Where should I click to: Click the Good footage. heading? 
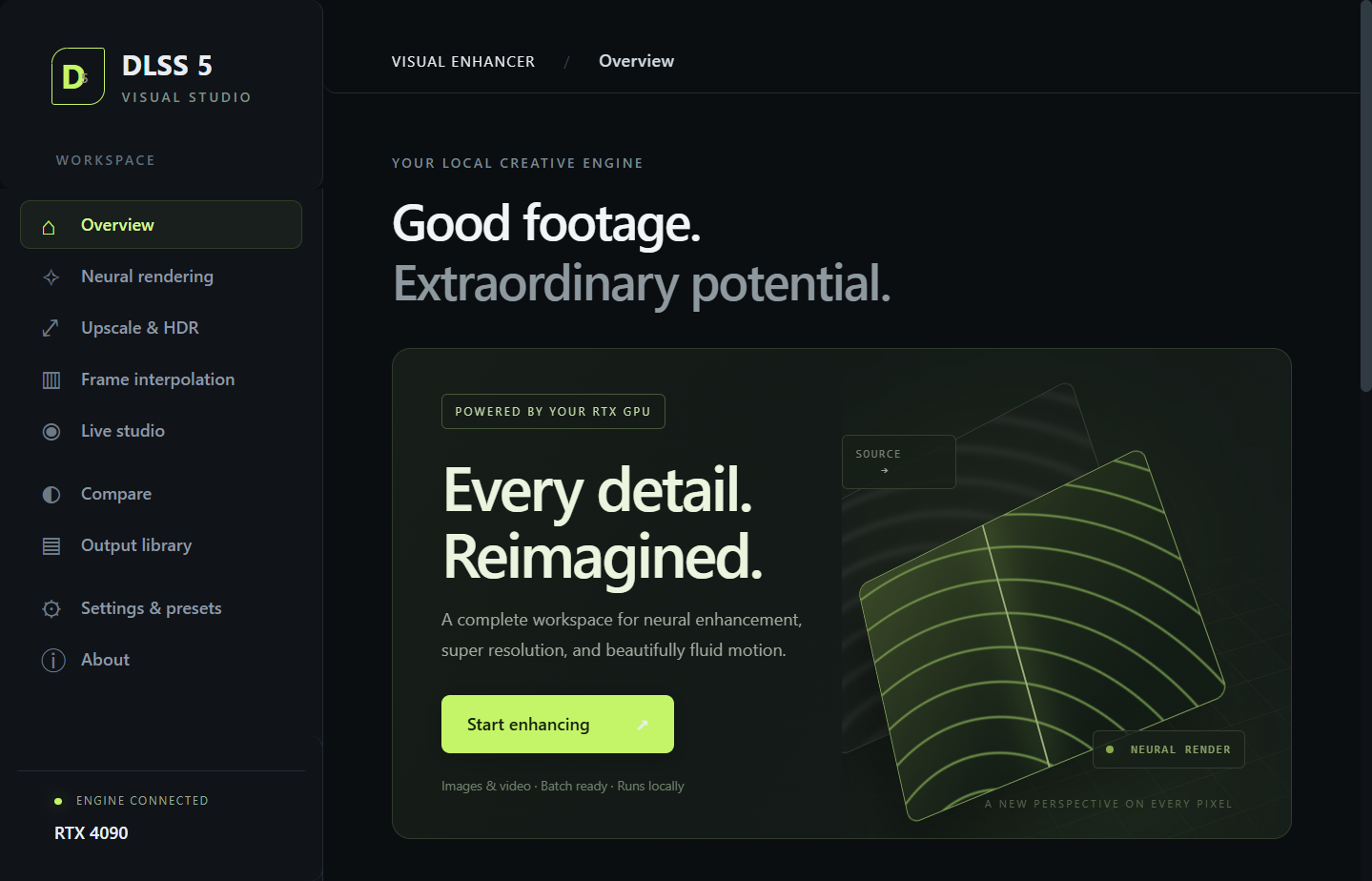(546, 224)
